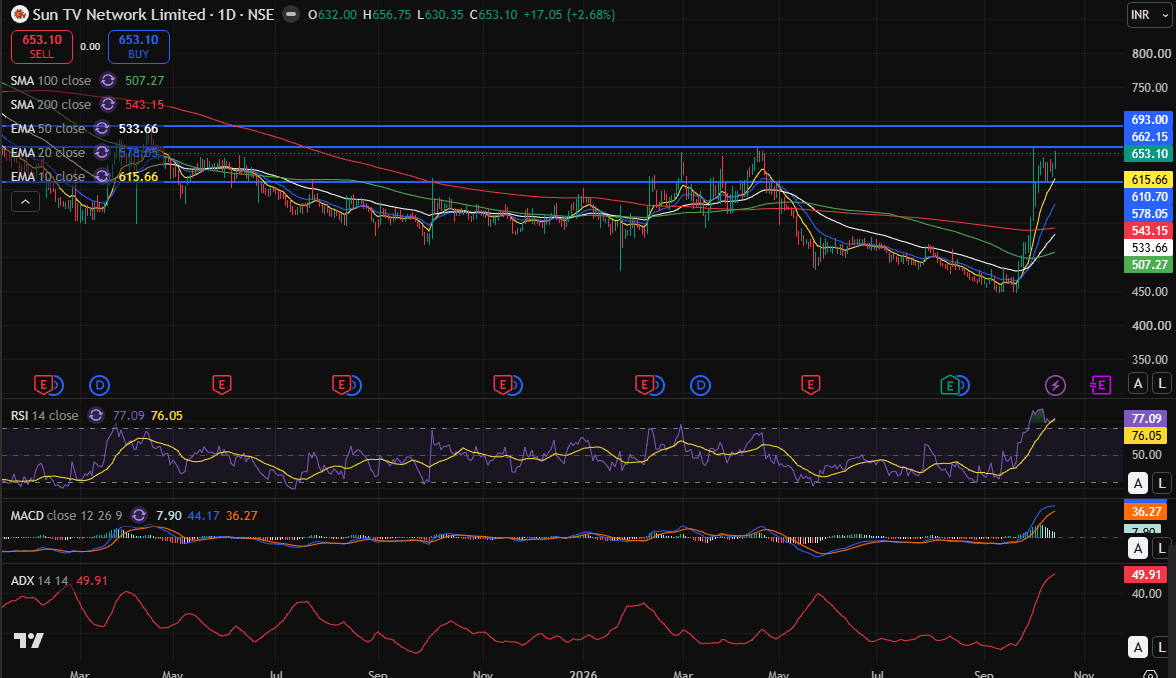
Task: Select the SMA 200 close legend label
Action: pyautogui.click(x=51, y=104)
